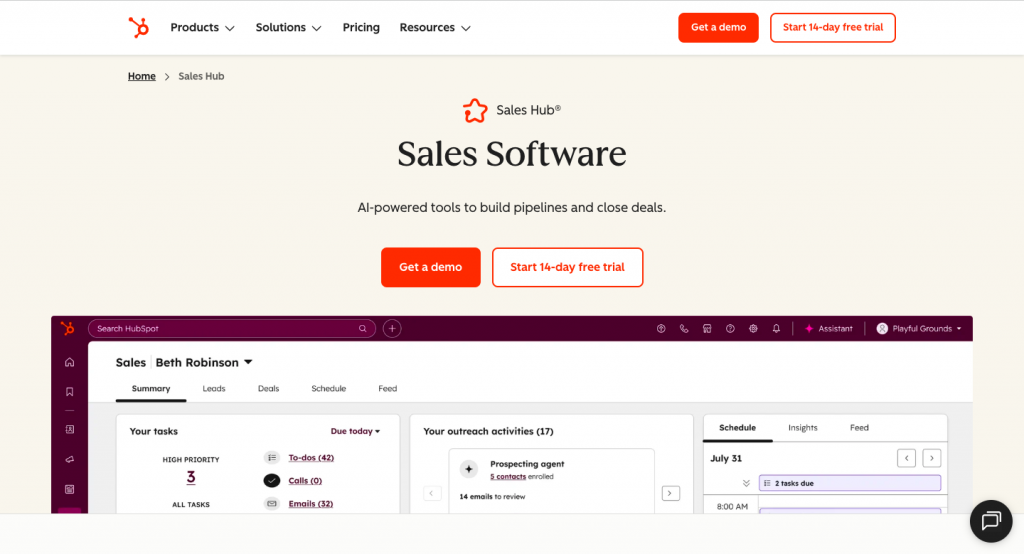Open the marketplace storefront icon

[x=707, y=328]
